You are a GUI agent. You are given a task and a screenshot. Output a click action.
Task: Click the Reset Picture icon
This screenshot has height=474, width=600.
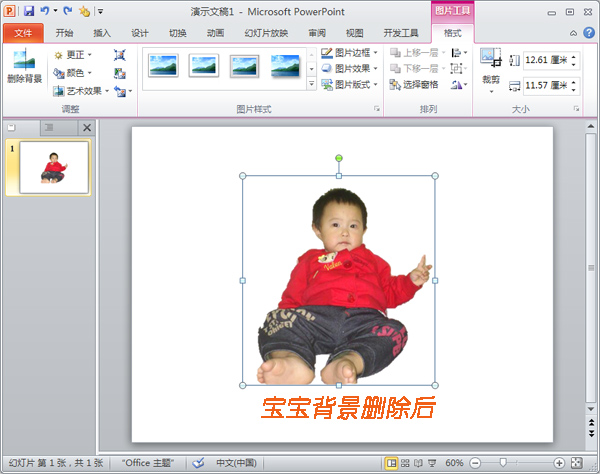120,91
